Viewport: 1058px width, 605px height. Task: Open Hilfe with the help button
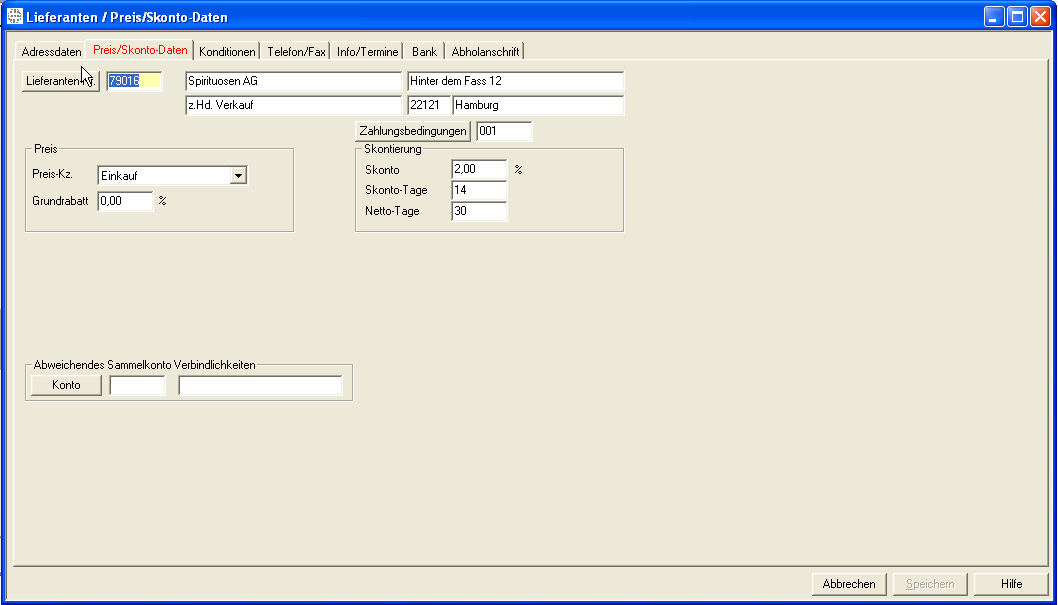coord(1011,584)
